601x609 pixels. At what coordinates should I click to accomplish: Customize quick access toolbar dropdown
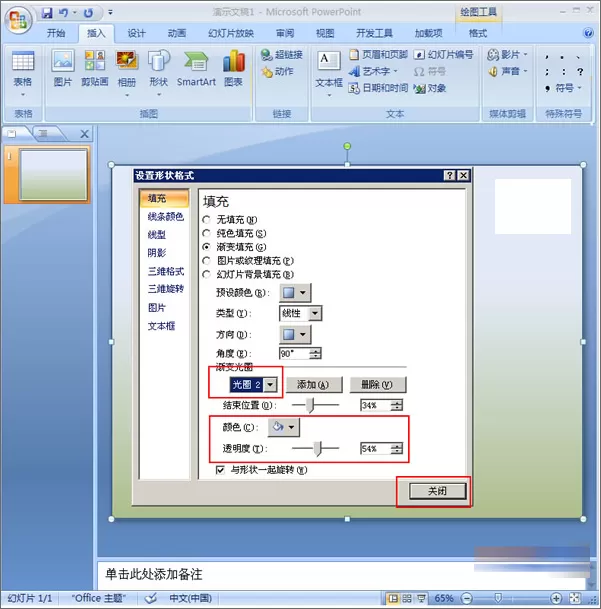click(x=110, y=13)
